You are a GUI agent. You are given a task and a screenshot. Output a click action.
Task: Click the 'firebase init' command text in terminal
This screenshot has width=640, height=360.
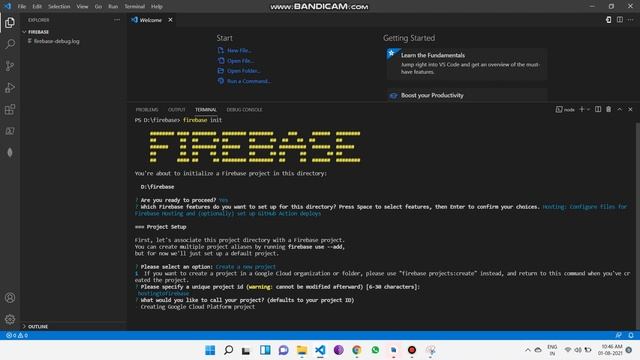202,120
